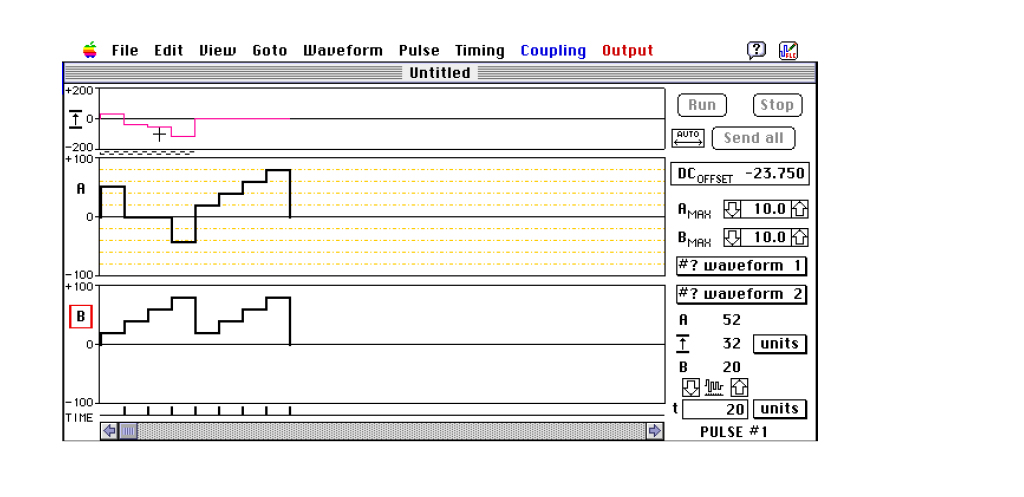Click the dashed selection bar under sum graph
This screenshot has height=497, width=1024.
tap(147, 153)
